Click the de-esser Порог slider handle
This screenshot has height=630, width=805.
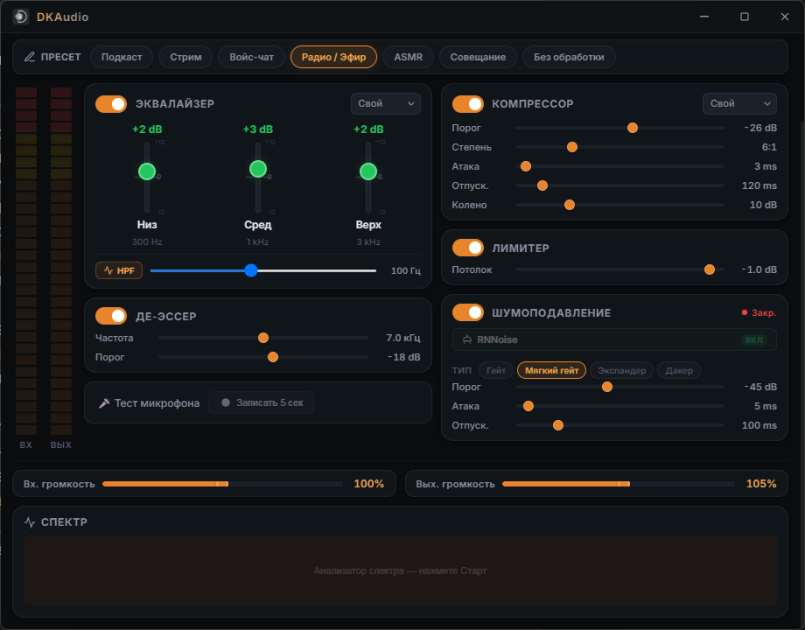[273, 357]
